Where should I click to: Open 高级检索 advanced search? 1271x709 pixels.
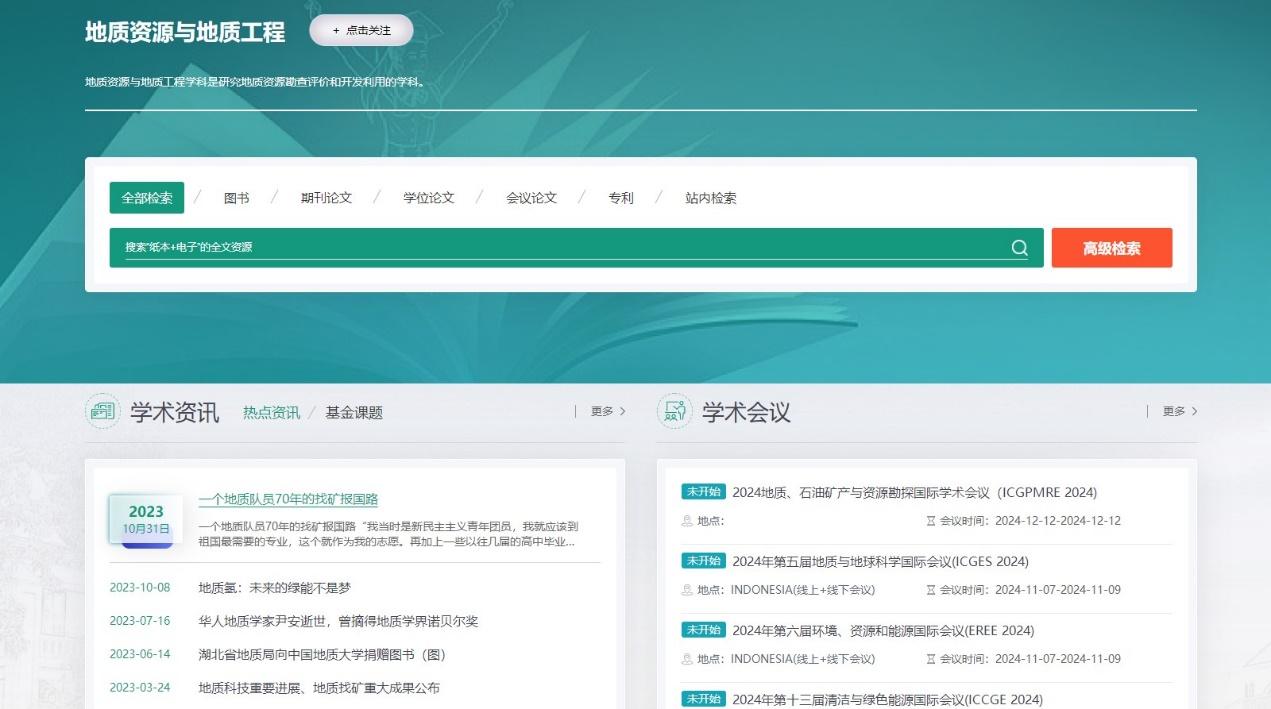pyautogui.click(x=1111, y=248)
